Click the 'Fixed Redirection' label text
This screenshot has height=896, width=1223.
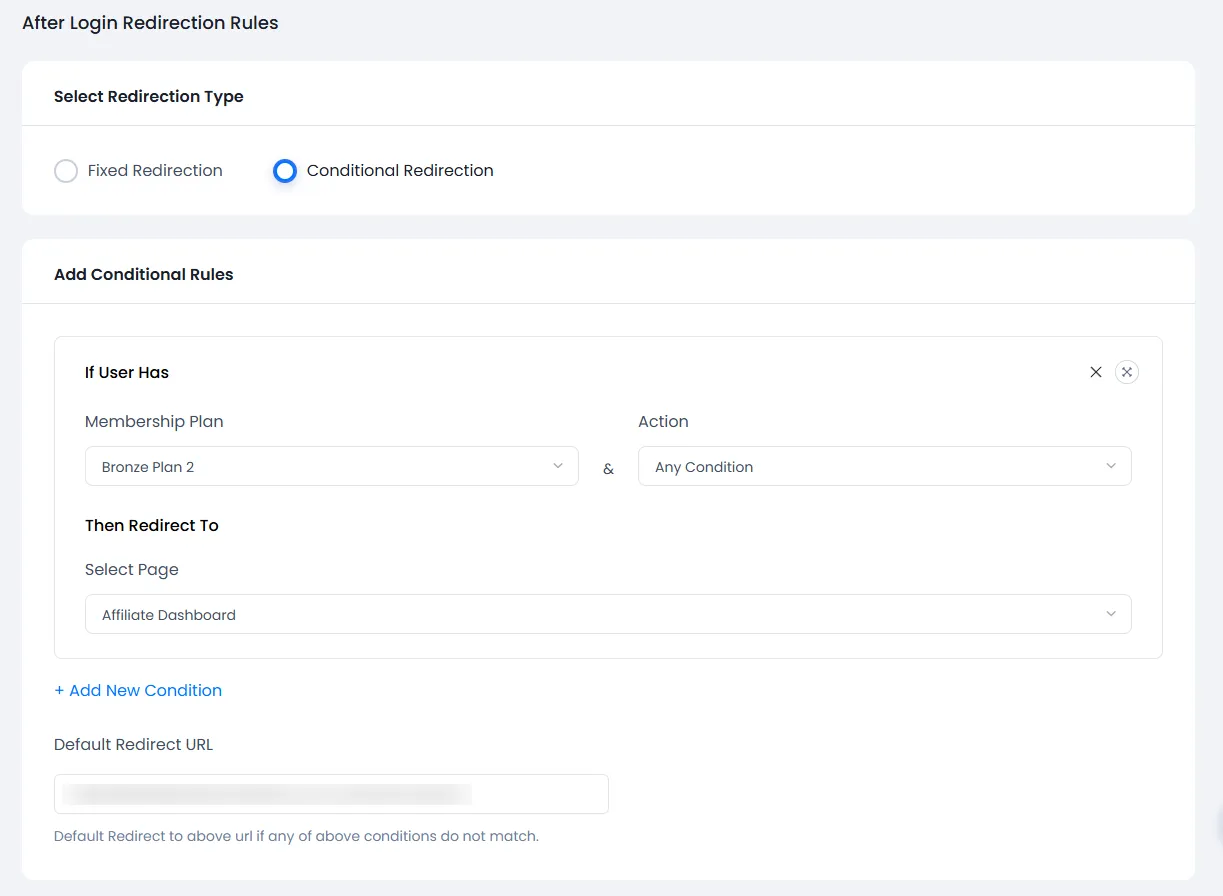[155, 171]
